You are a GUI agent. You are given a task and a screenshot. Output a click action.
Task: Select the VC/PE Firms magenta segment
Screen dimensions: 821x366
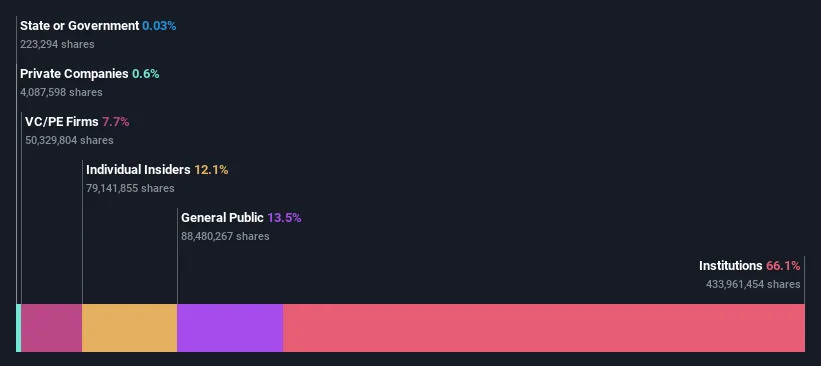52,328
